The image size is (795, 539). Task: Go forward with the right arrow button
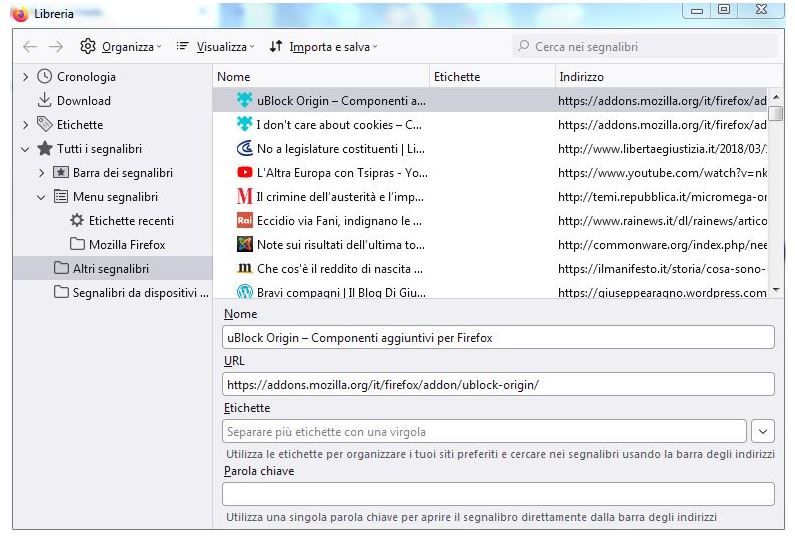56,47
